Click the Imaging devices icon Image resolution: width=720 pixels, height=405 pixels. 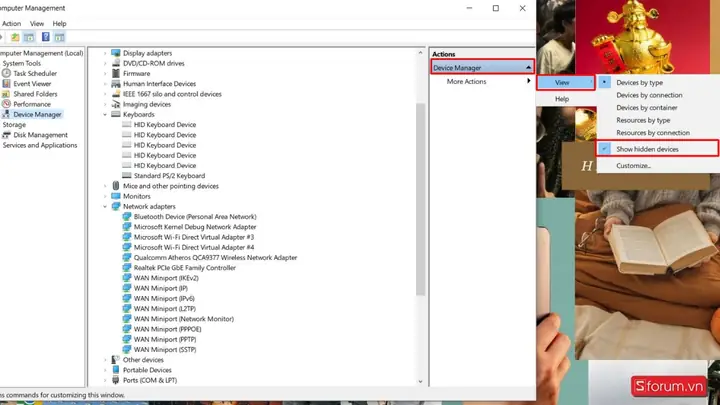tap(116, 104)
